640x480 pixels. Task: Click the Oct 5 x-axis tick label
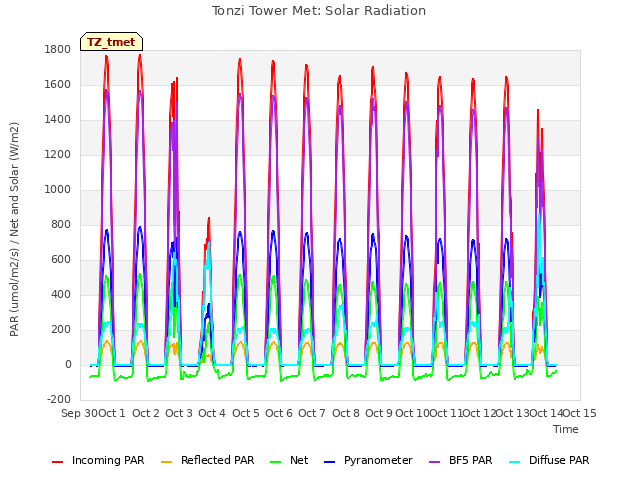[246, 413]
